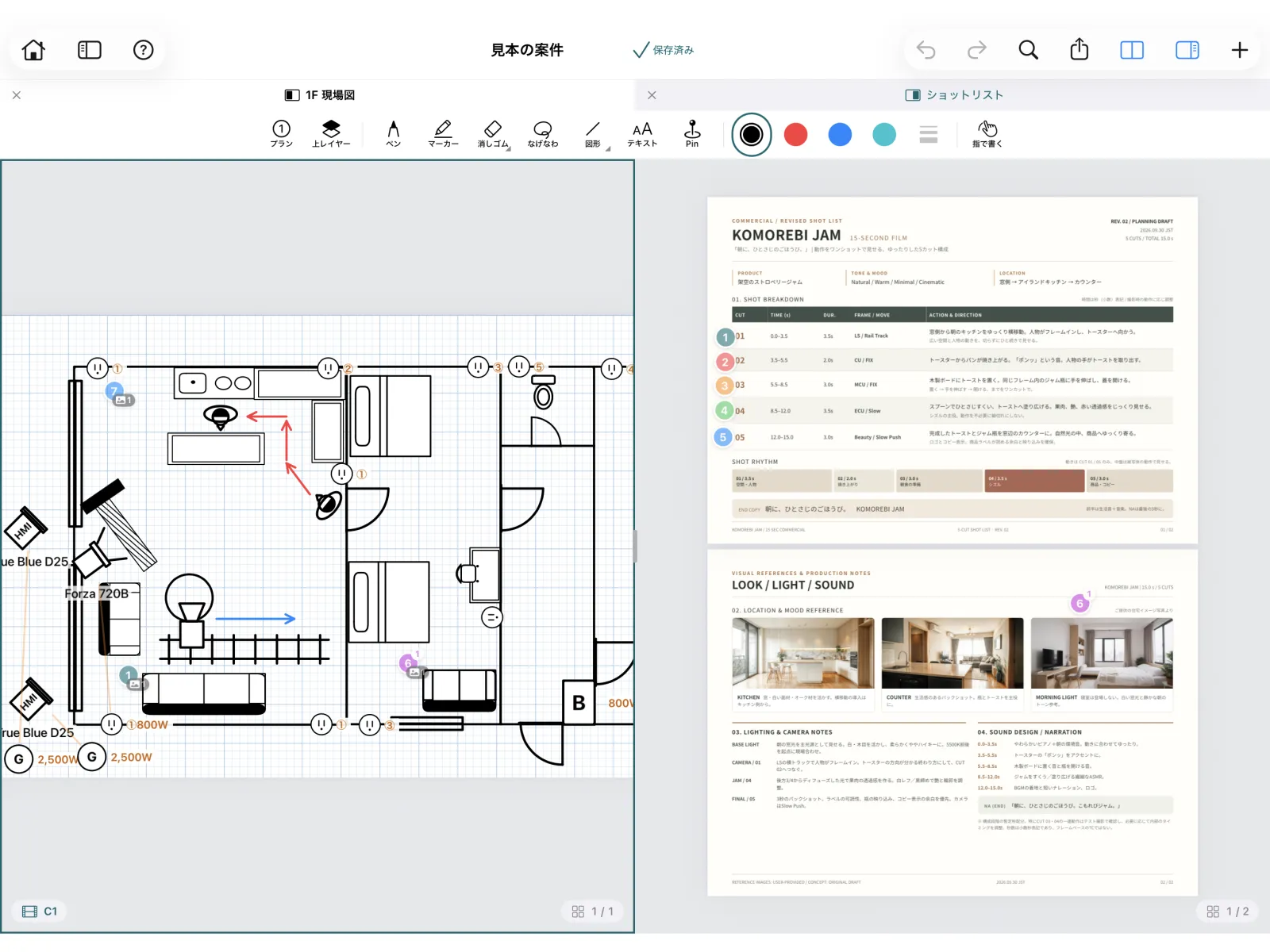Screen dimensions: 1270x952
Task: Open the 消しゴム eraser options arrow
Action: point(509,148)
